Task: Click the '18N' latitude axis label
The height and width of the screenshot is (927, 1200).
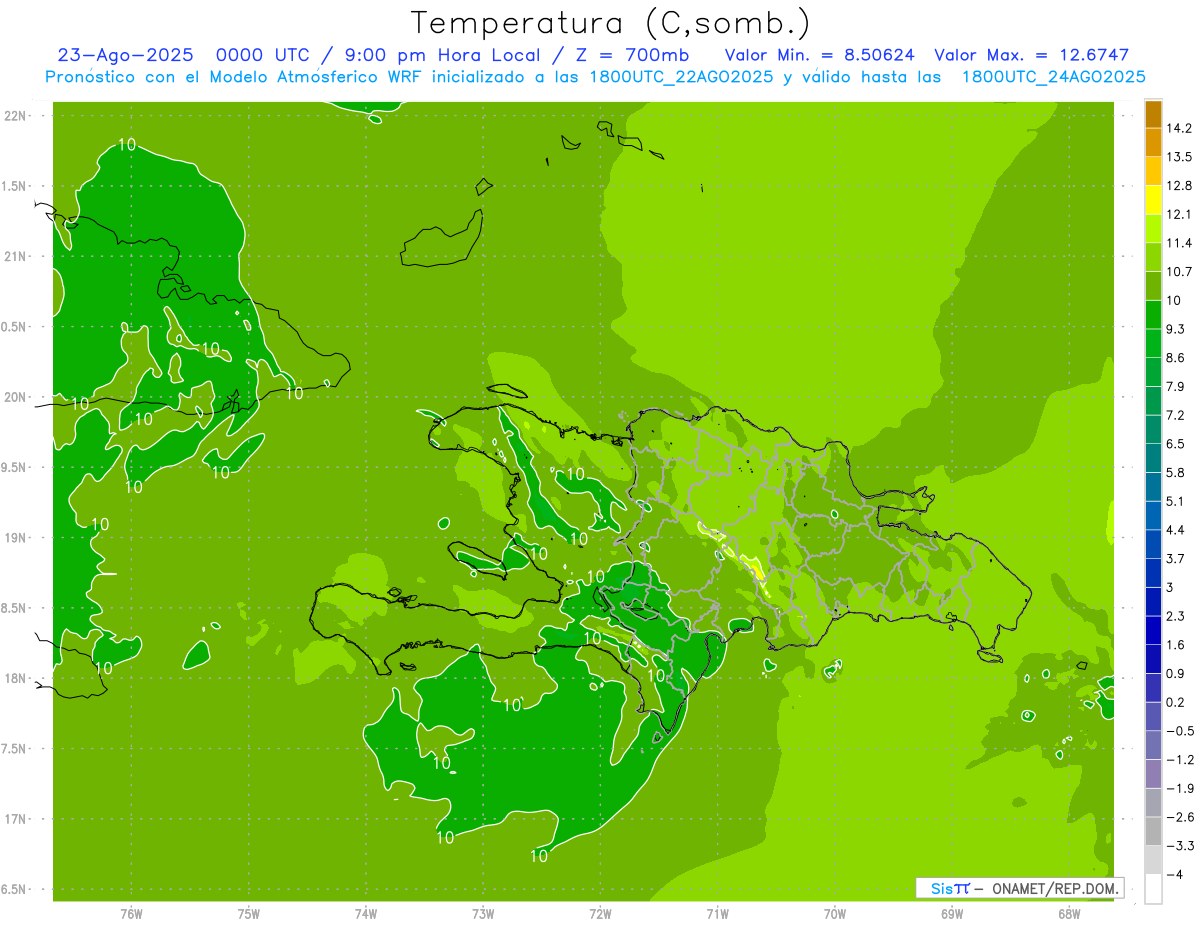Action: (x=16, y=678)
